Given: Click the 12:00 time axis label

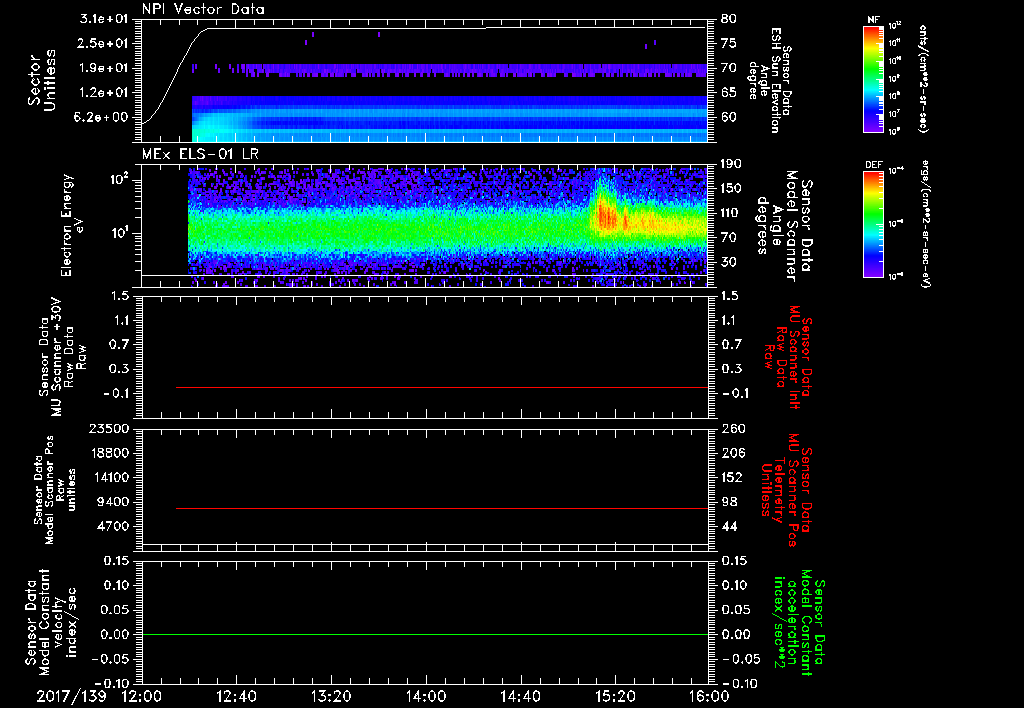Looking at the screenshot, I should [142, 696].
